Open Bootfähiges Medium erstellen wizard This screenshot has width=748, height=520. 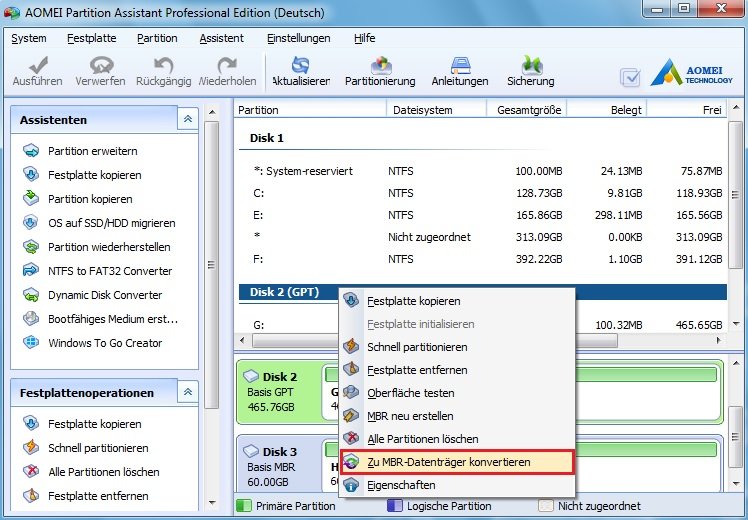click(113, 319)
